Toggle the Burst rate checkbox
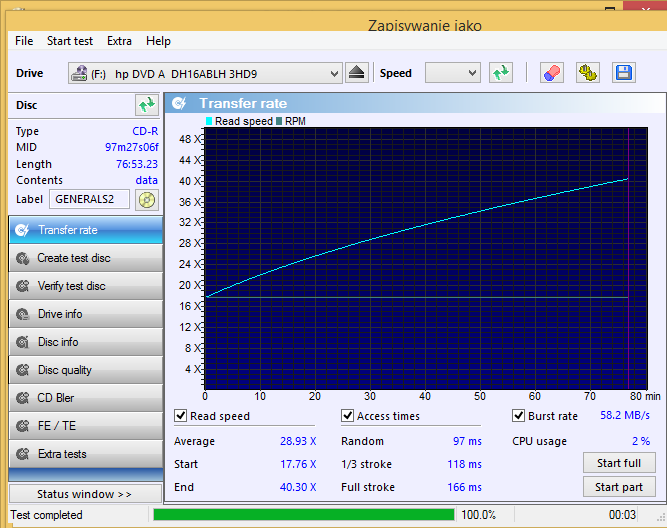Image resolution: width=667 pixels, height=528 pixels. (518, 416)
